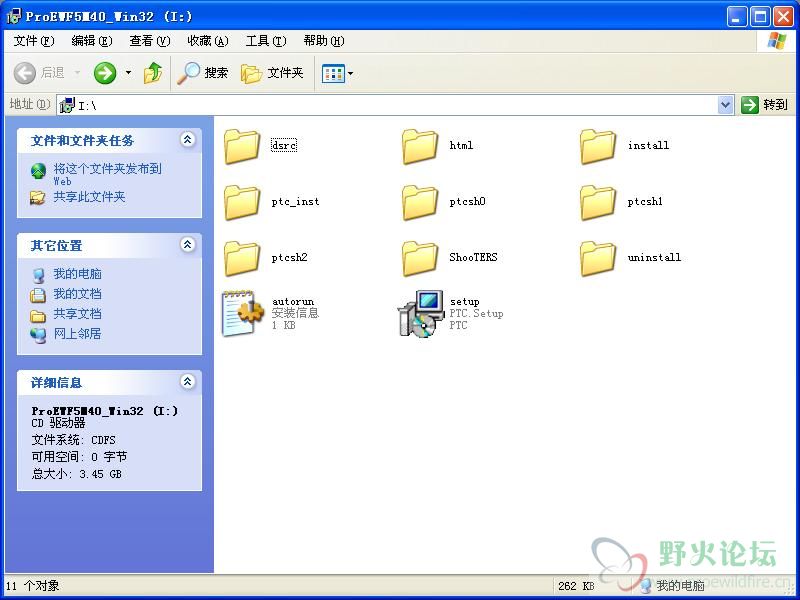This screenshot has width=800, height=600.
Task: Select the PTC setup installer icon
Action: (x=421, y=313)
